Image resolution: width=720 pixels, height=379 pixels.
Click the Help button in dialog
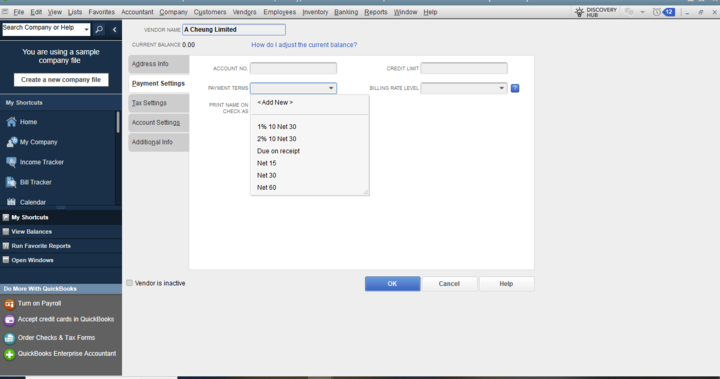pyautogui.click(x=506, y=283)
